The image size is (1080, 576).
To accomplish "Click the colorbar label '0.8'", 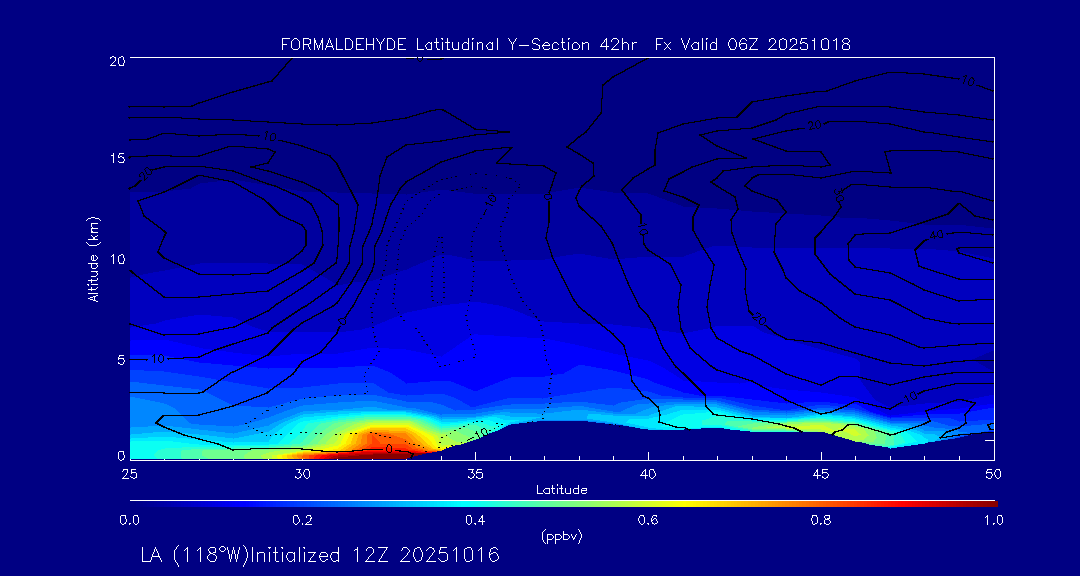I will pos(821,520).
